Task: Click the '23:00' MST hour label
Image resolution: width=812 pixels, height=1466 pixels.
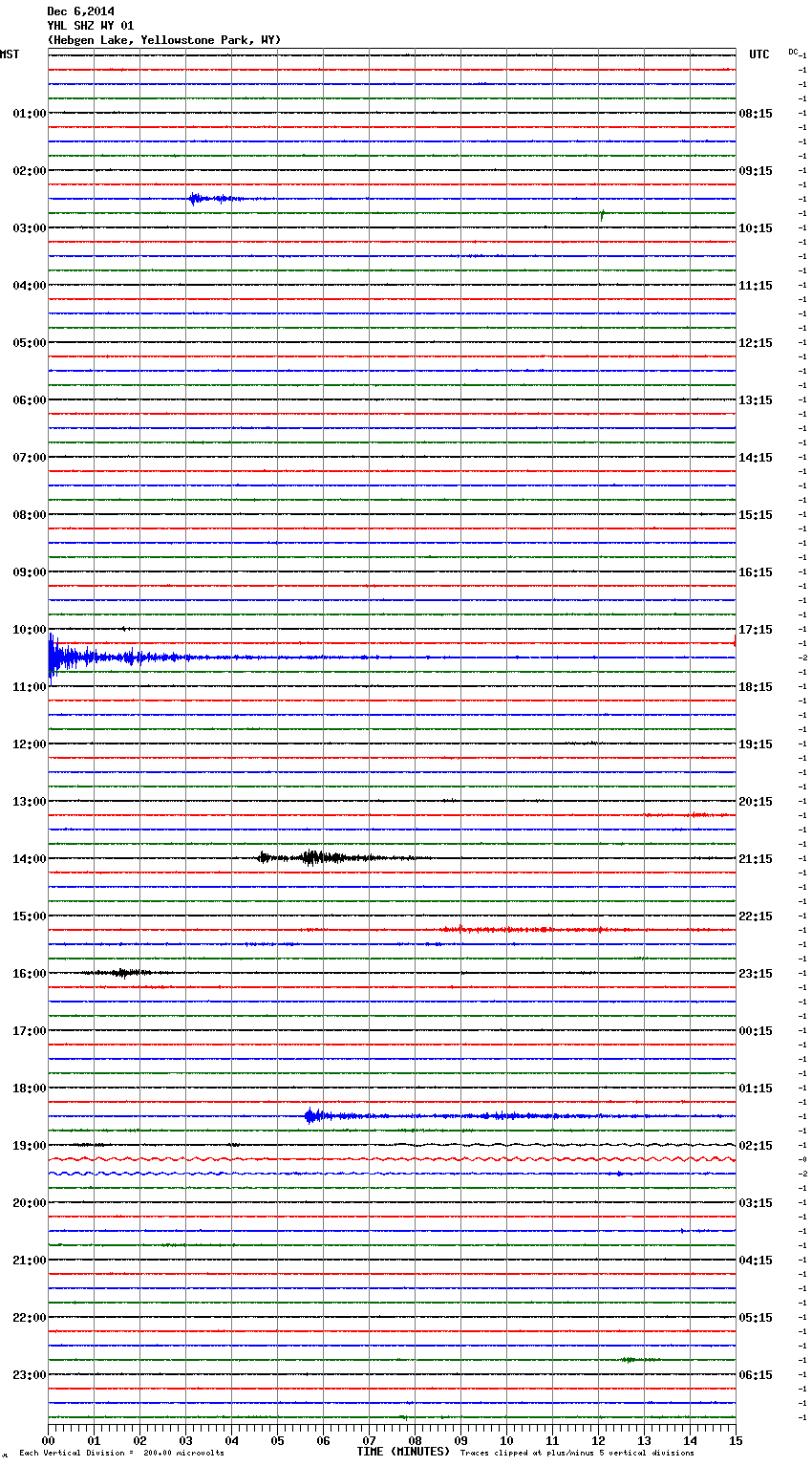Action: tap(30, 1375)
